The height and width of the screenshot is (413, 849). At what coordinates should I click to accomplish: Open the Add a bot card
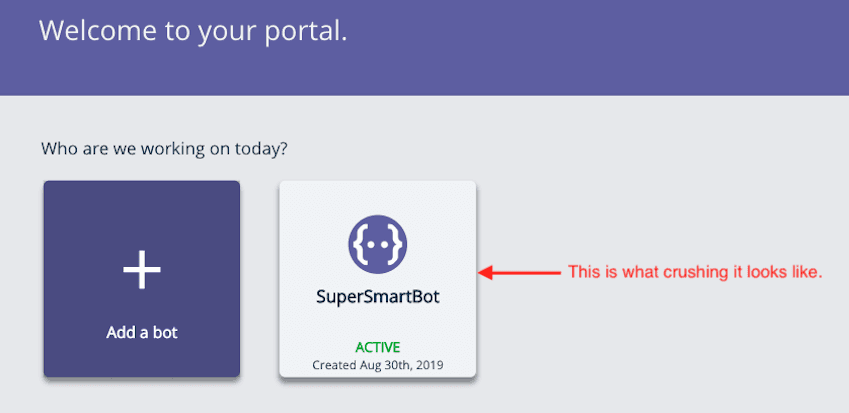[x=141, y=279]
